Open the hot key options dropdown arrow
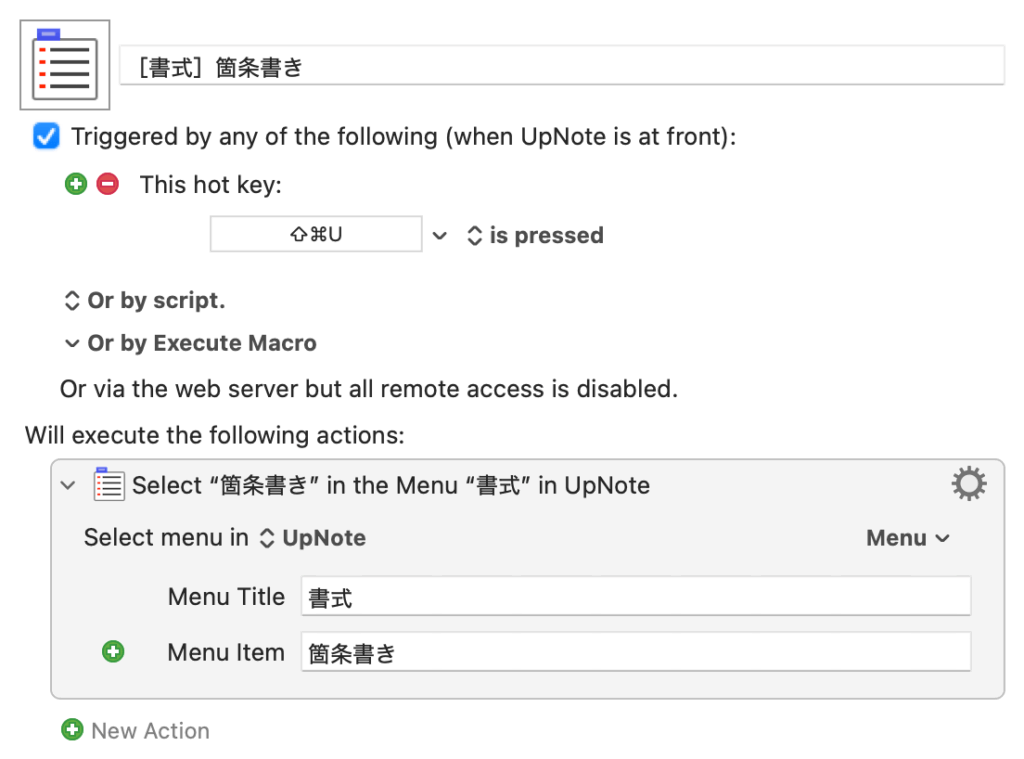Screen dimensions: 1024x759 coord(440,236)
